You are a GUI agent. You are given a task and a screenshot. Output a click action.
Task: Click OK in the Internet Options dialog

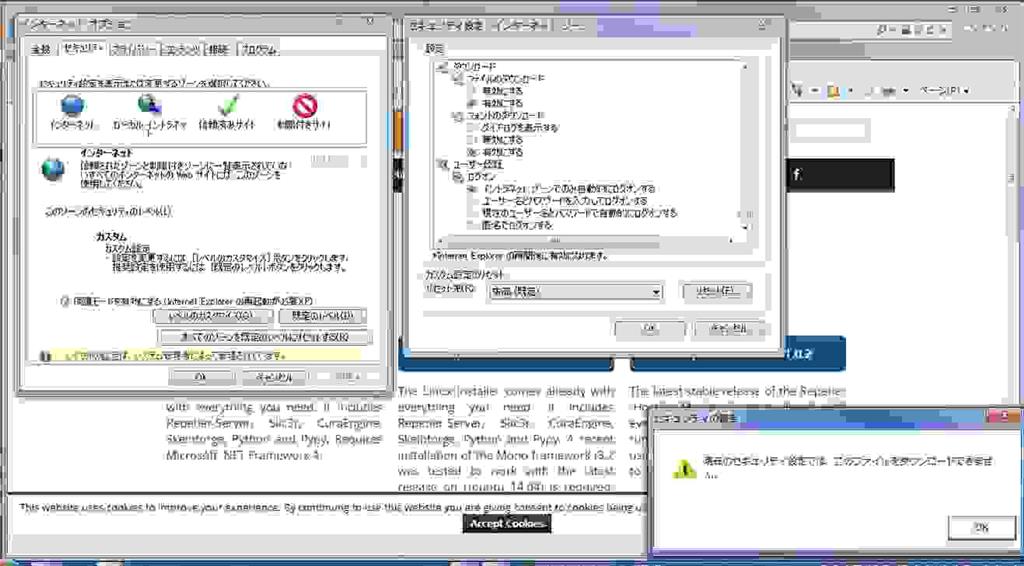[x=200, y=377]
